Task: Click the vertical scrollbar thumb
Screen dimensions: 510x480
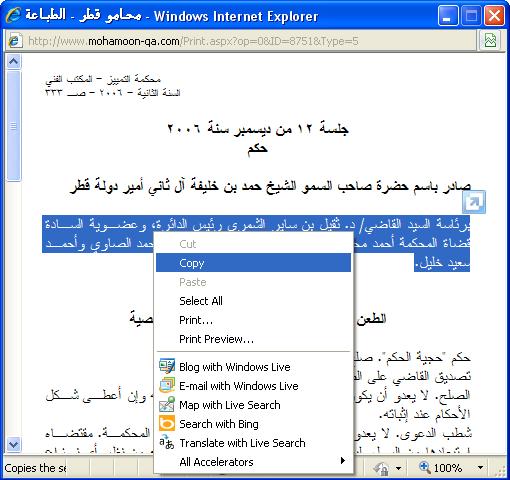Action: 14,126
